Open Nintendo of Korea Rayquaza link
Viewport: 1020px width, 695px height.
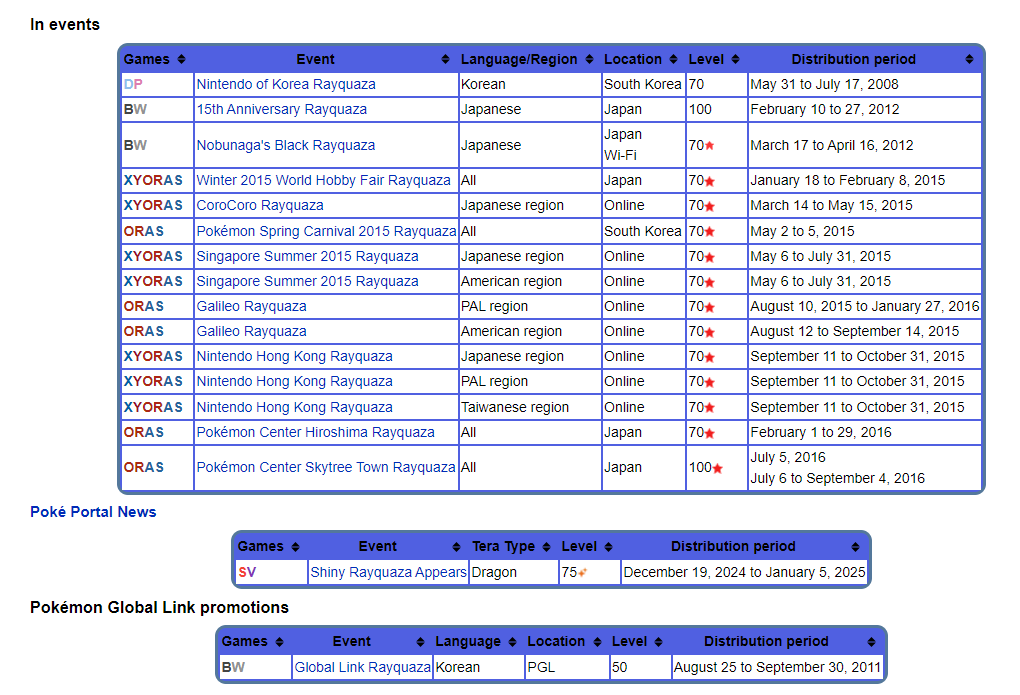point(286,85)
